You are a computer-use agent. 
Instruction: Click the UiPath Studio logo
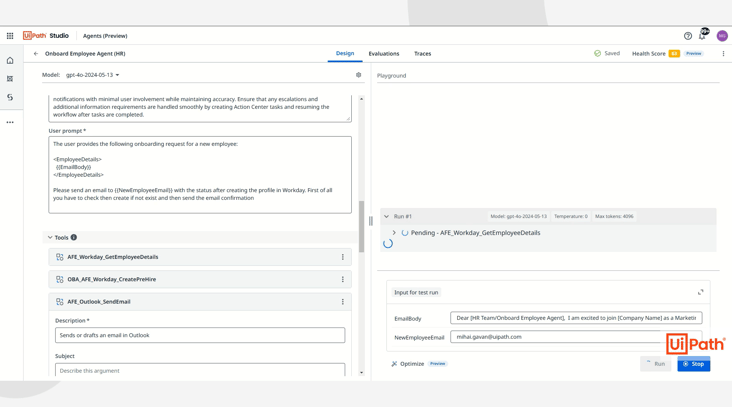46,35
